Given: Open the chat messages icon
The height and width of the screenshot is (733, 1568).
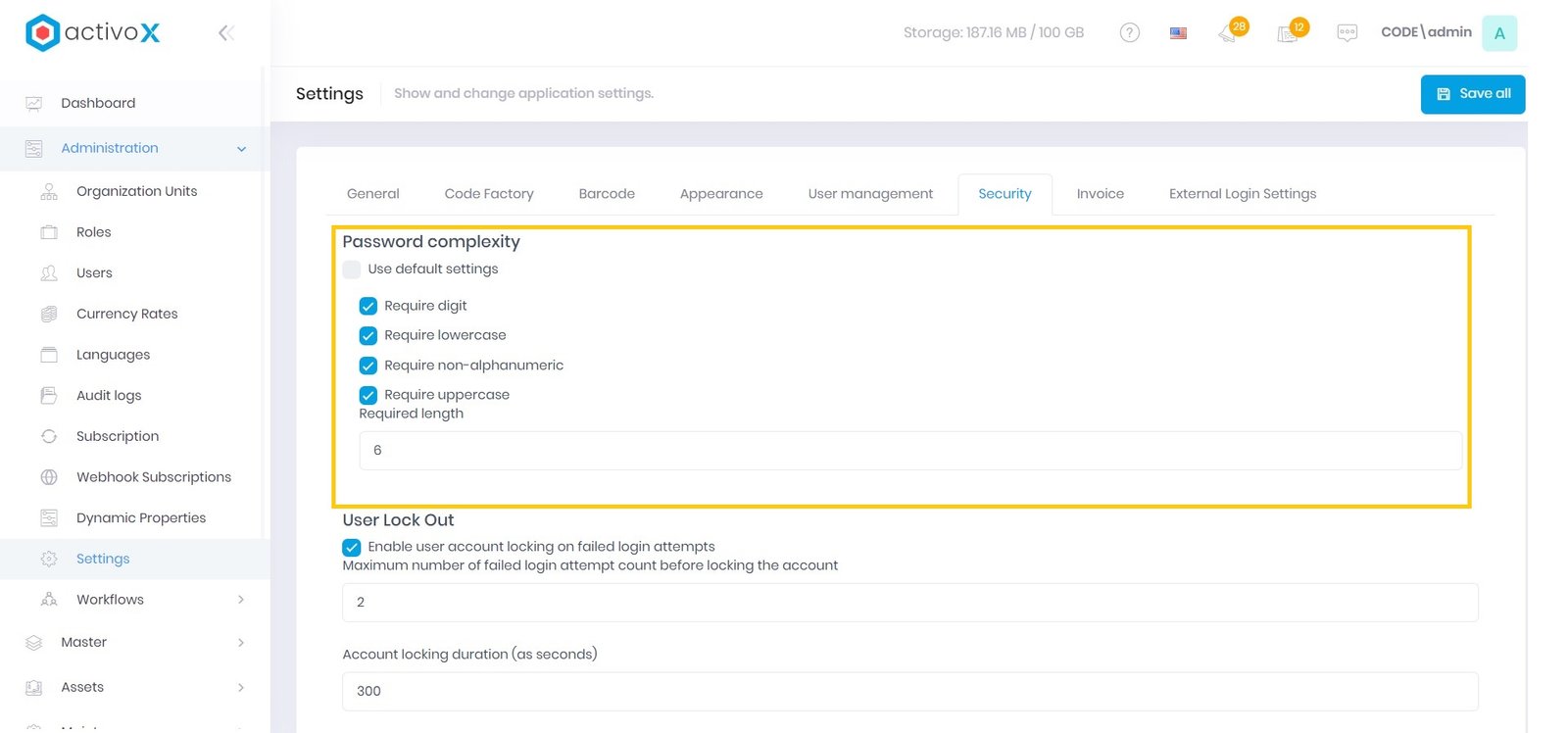Looking at the screenshot, I should (x=1347, y=32).
